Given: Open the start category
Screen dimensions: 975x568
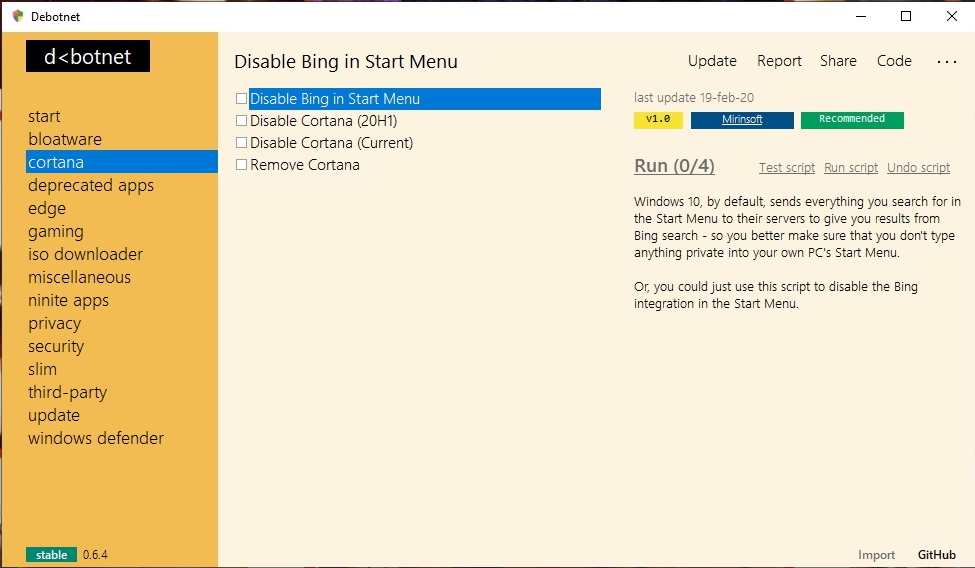Looking at the screenshot, I should point(44,116).
